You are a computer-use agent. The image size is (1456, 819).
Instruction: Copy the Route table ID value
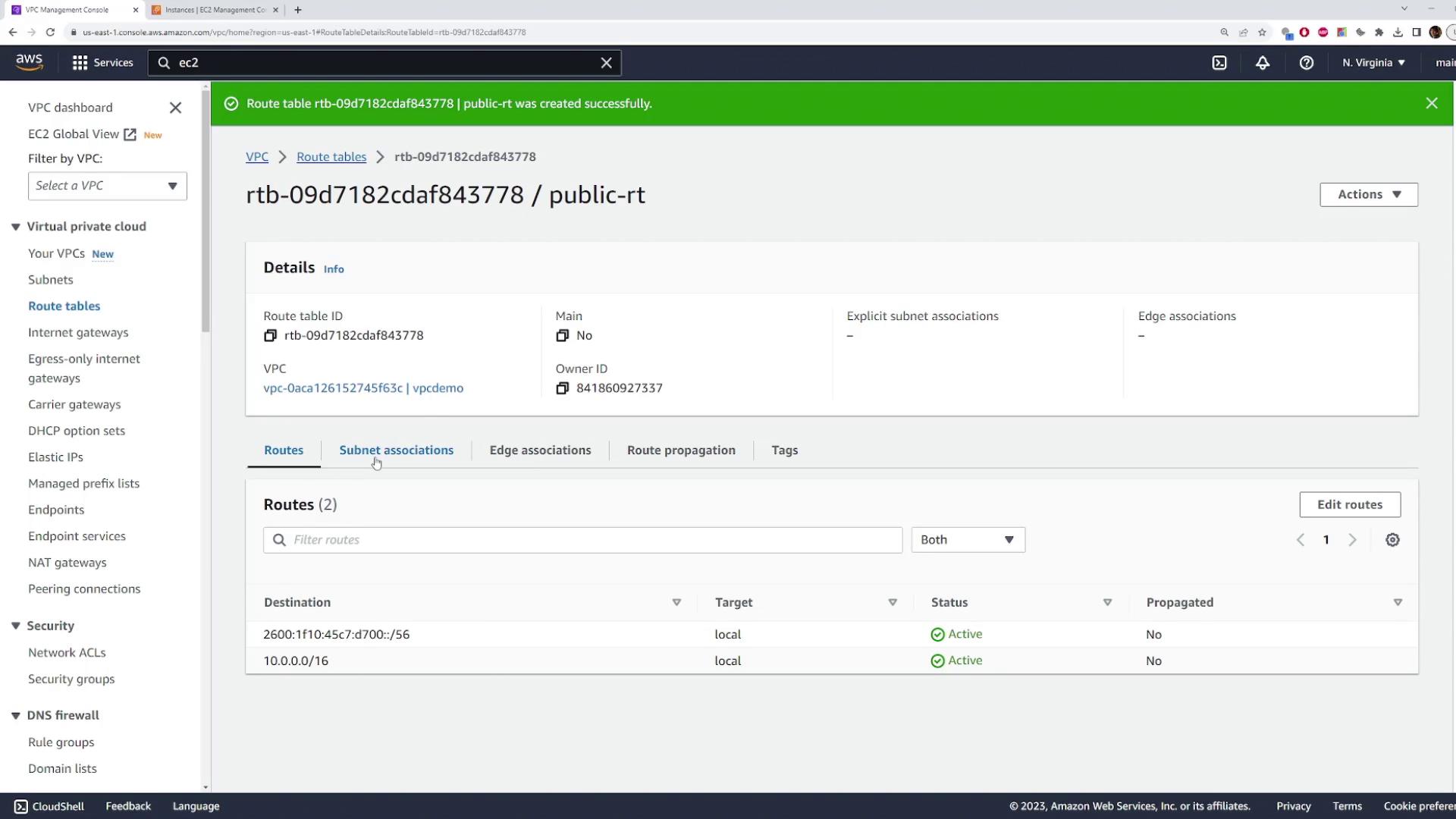(270, 335)
